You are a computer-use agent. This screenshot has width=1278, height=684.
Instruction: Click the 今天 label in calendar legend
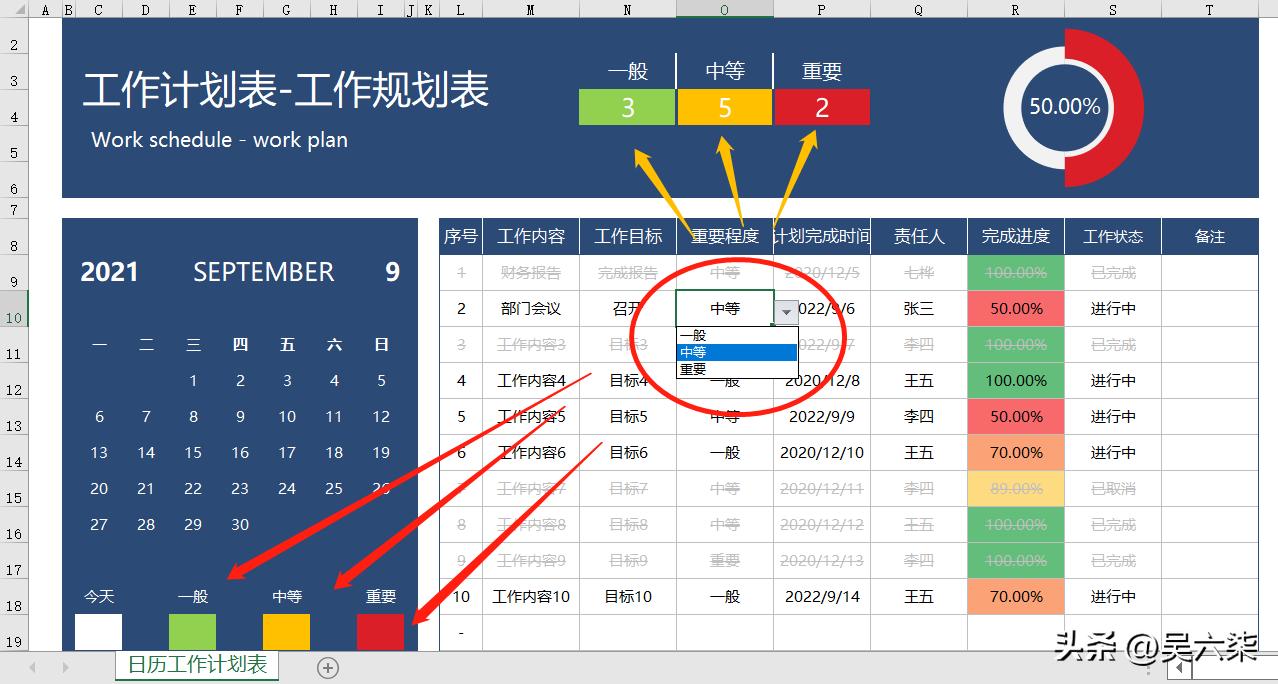pos(98,596)
